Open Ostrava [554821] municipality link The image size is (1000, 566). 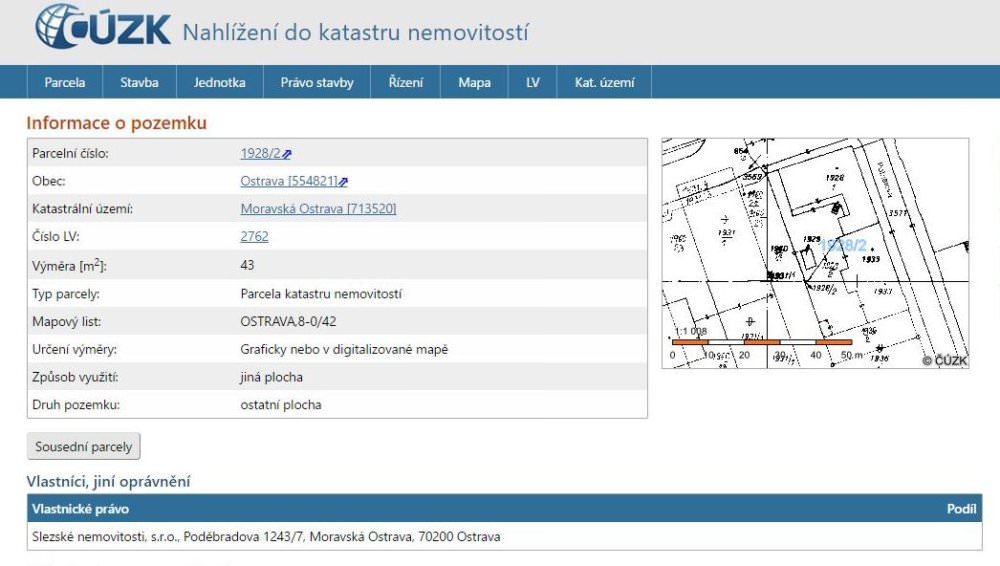tap(288, 181)
